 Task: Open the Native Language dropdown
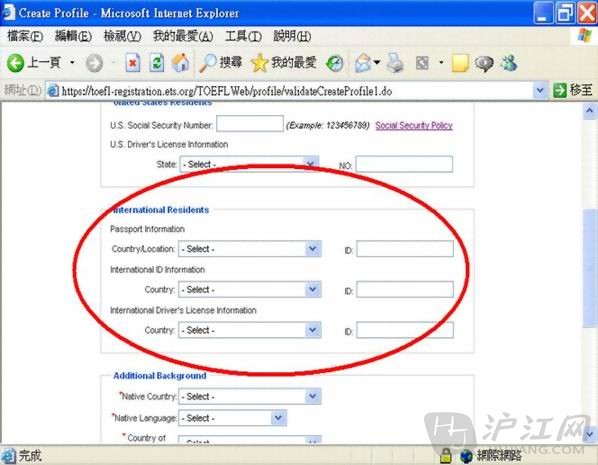[x=232, y=418]
